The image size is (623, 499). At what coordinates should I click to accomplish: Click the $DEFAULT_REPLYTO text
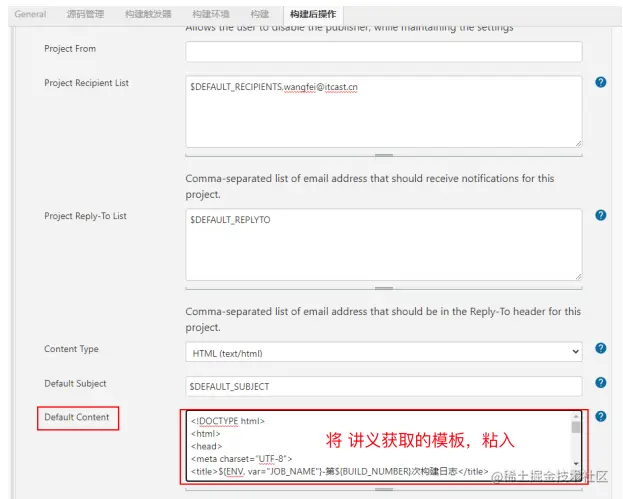[230, 220]
